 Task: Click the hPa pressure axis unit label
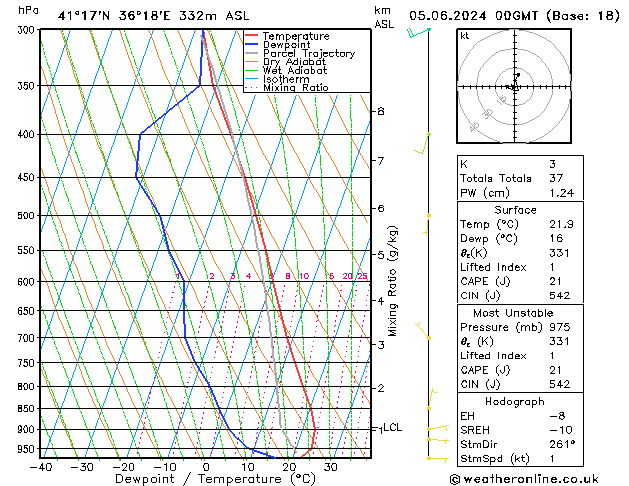click(x=28, y=10)
